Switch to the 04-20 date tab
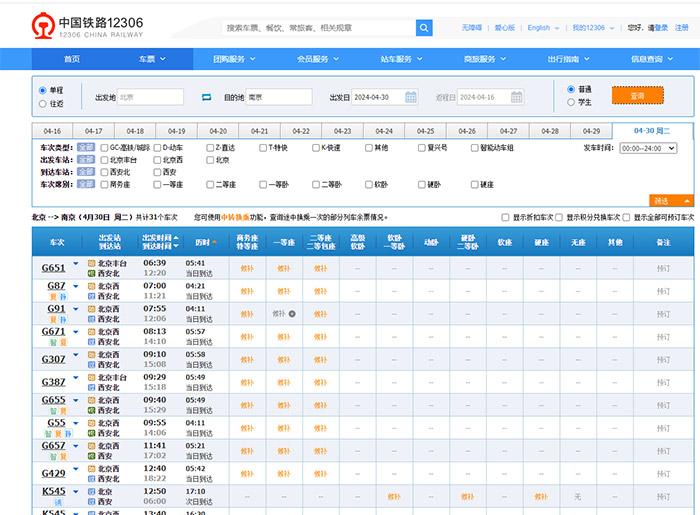Viewport: 700px width, 515px height. click(218, 131)
